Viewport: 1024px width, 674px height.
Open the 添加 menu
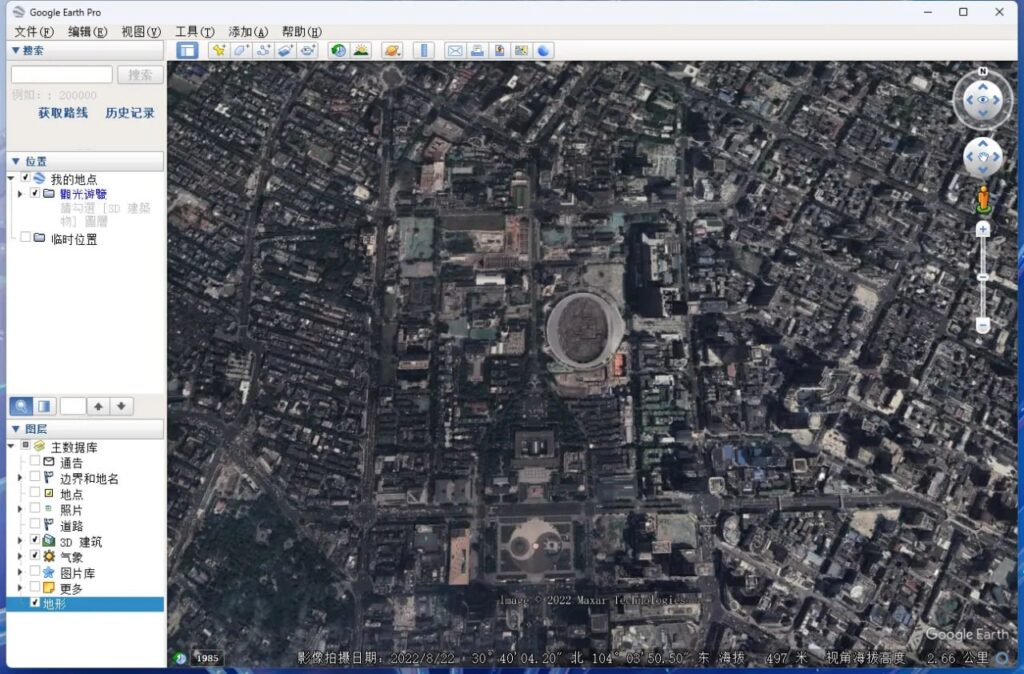pos(246,30)
